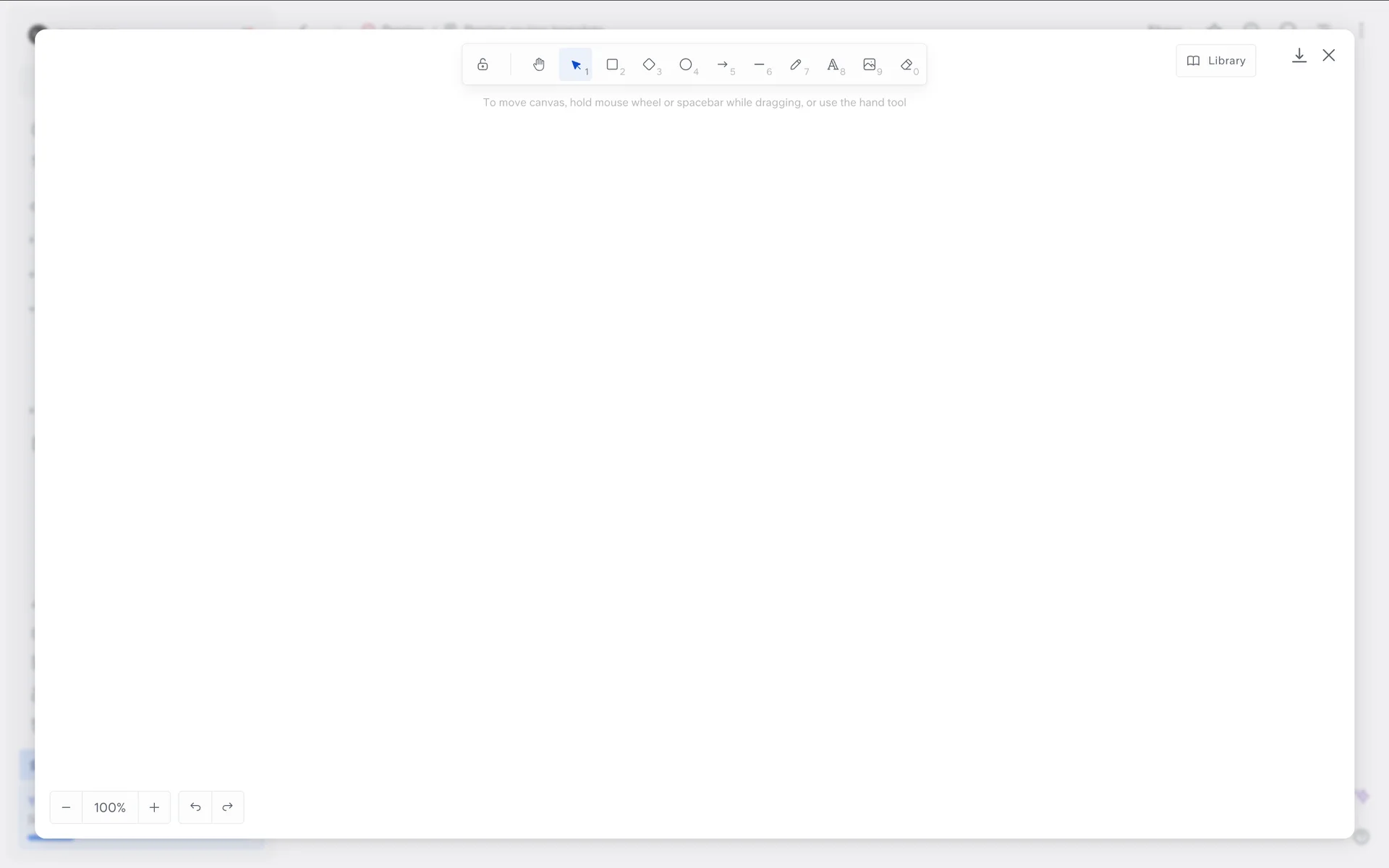Click the download export icon

(1299, 56)
